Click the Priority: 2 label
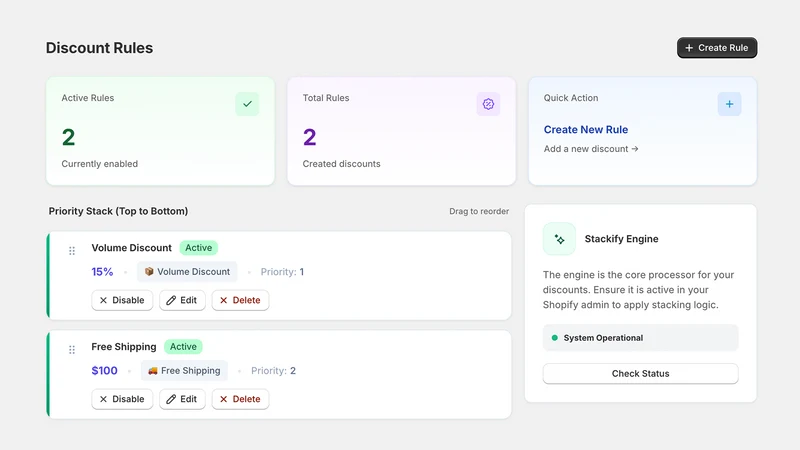This screenshot has width=800, height=450. pos(273,371)
